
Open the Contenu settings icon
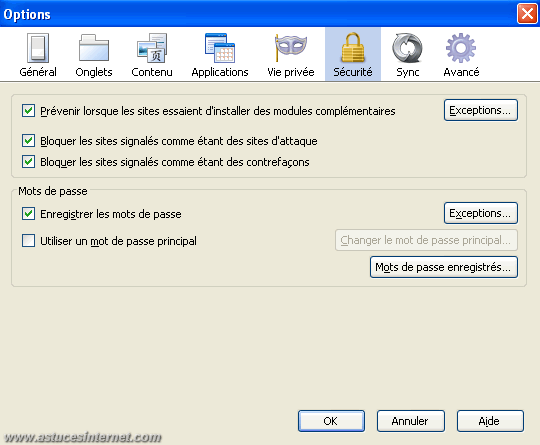[x=152, y=48]
